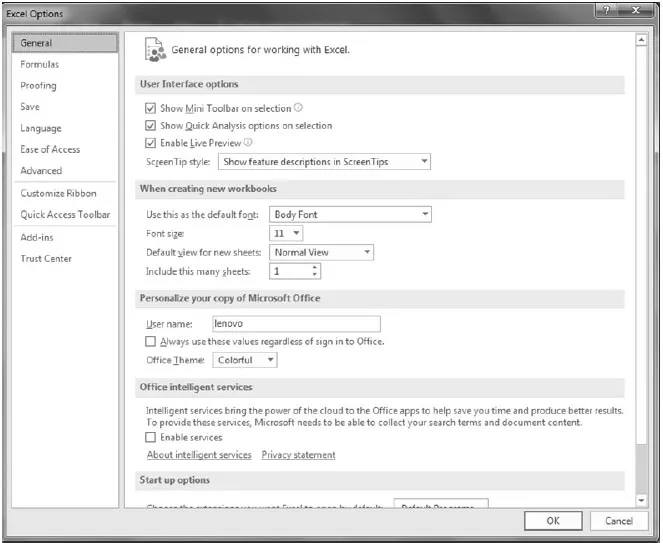Open the About intelligent services link
This screenshot has height=543, width=663.
[x=199, y=455]
